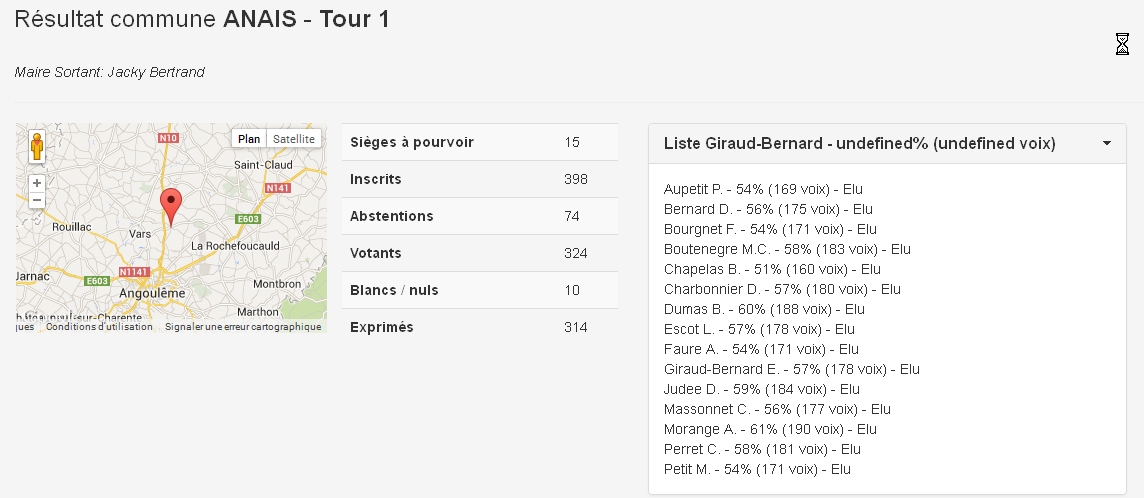Image resolution: width=1144 pixels, height=498 pixels.
Task: Click the E603 road badge near La Rochefoucauld
Action: [x=247, y=219]
